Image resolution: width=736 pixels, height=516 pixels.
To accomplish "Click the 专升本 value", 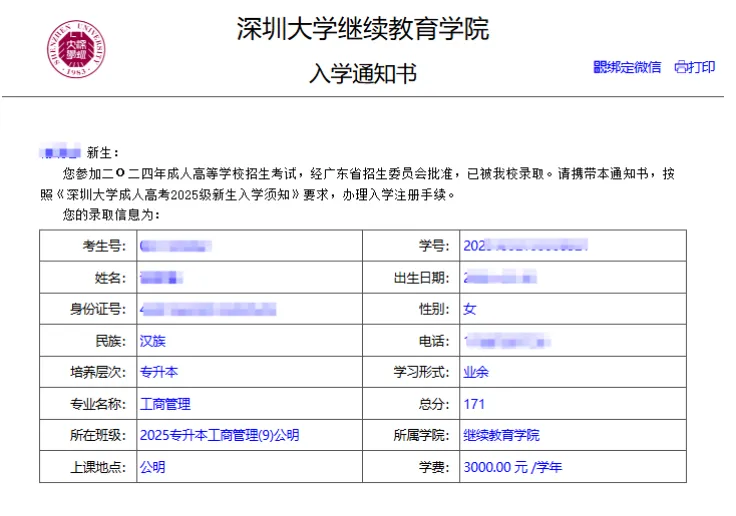I will point(159,372).
